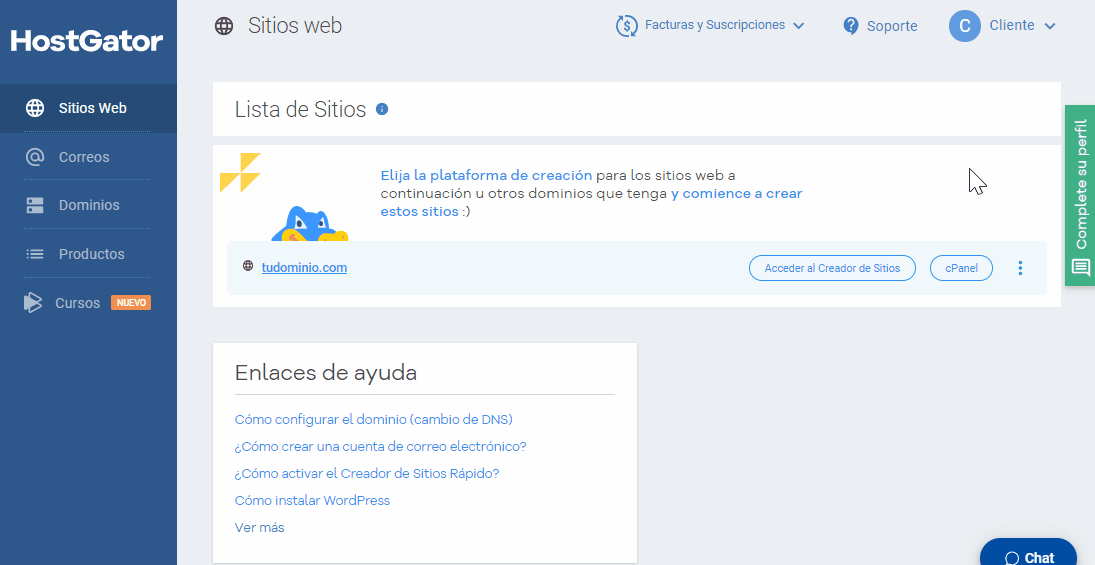
Task: Open the three-dot menu for tudominio.com
Action: (x=1020, y=268)
